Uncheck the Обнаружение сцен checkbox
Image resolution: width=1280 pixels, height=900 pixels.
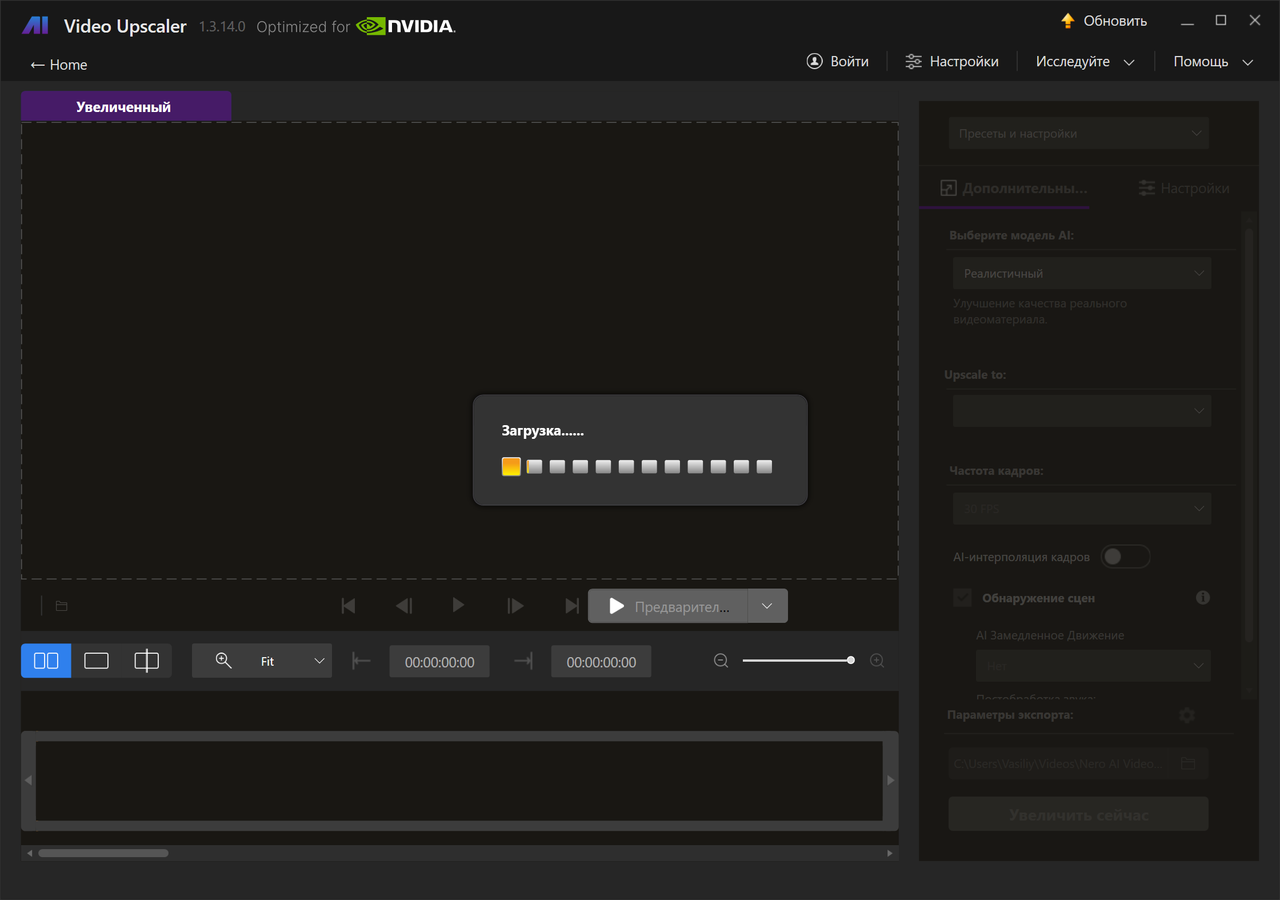961,597
